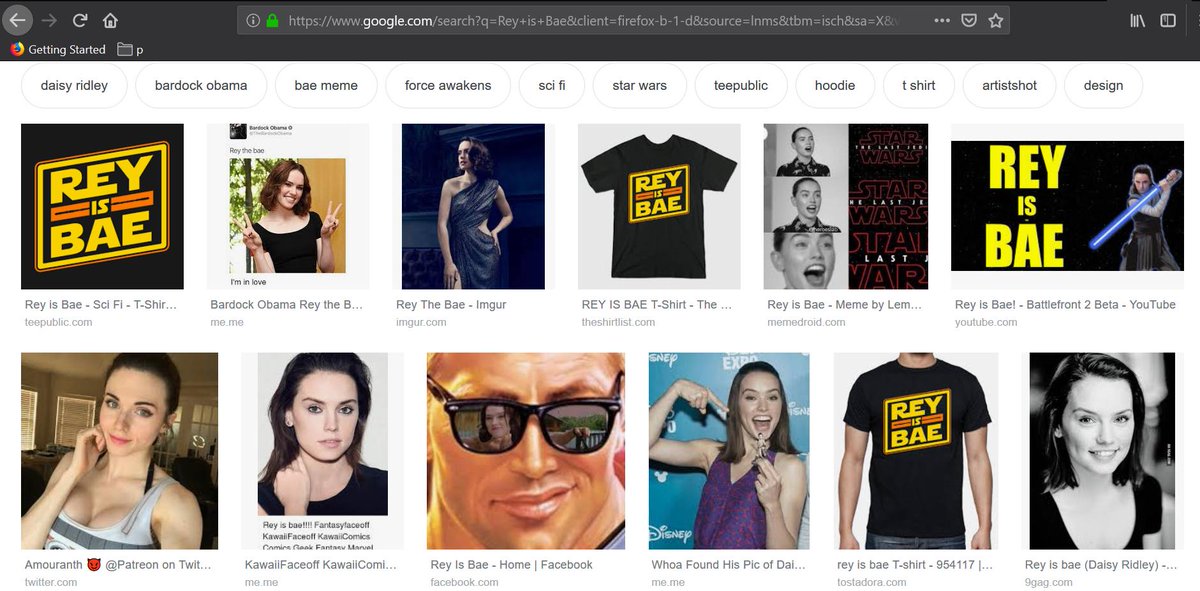1200x591 pixels.
Task: Select the 'design' suggestion chip
Action: coord(1103,85)
